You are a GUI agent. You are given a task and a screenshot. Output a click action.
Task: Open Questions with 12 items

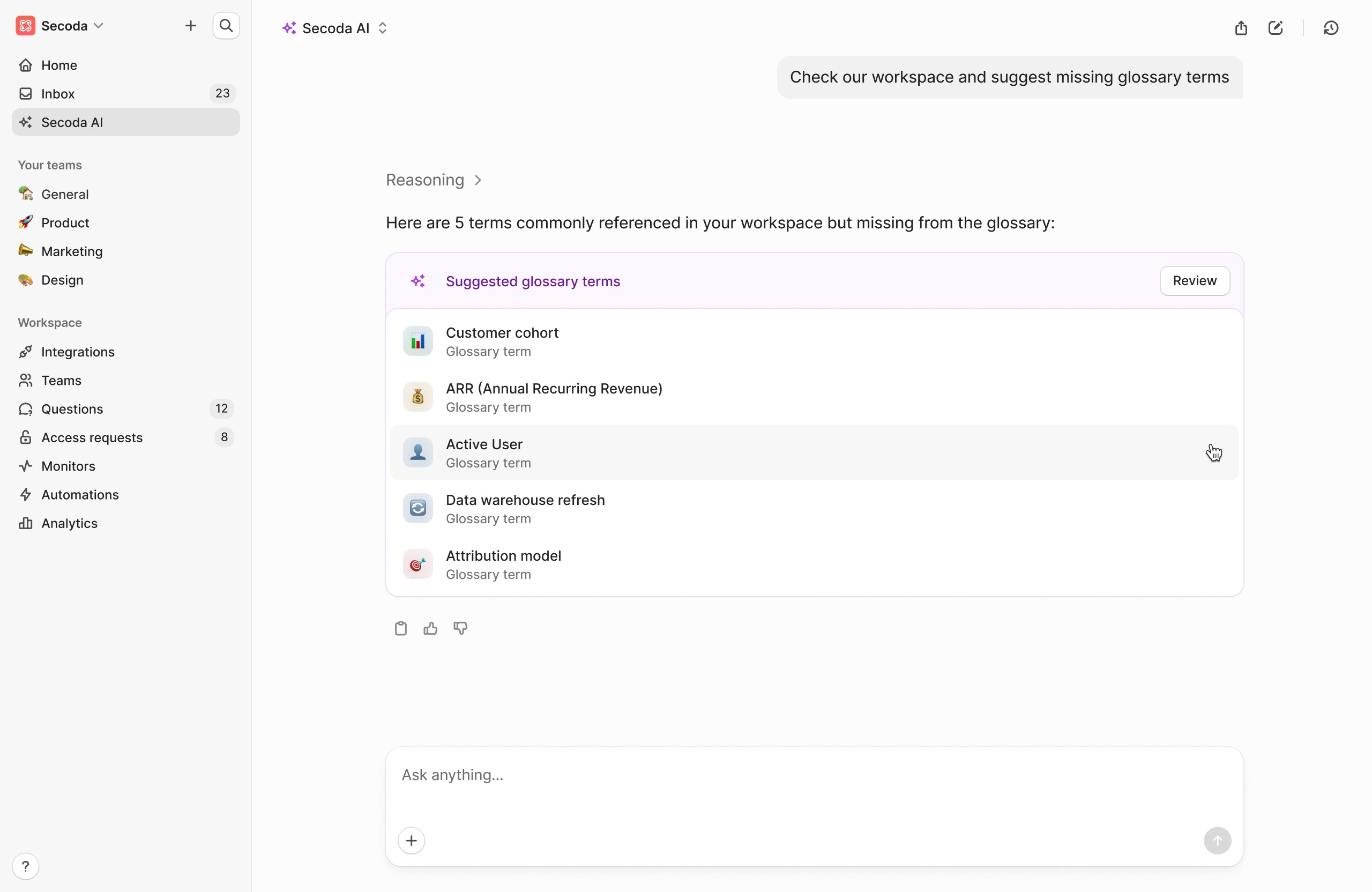point(125,409)
